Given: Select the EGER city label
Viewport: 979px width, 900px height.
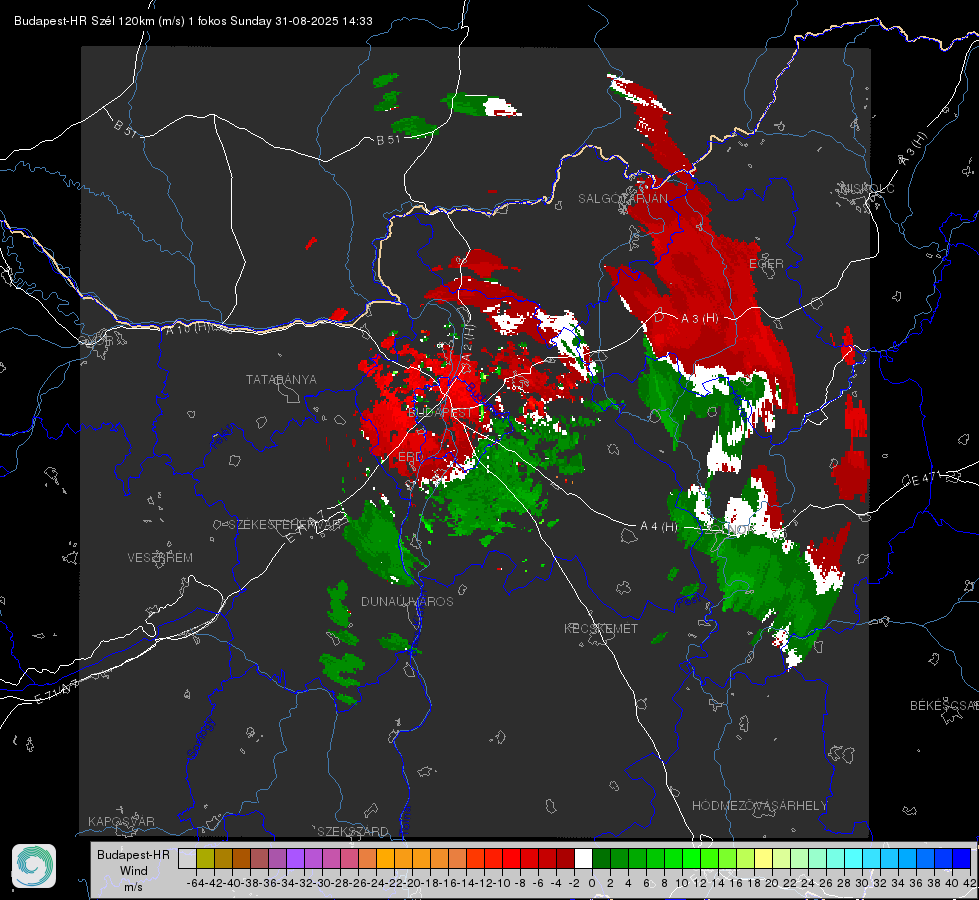Looking at the screenshot, I should click(x=766, y=264).
